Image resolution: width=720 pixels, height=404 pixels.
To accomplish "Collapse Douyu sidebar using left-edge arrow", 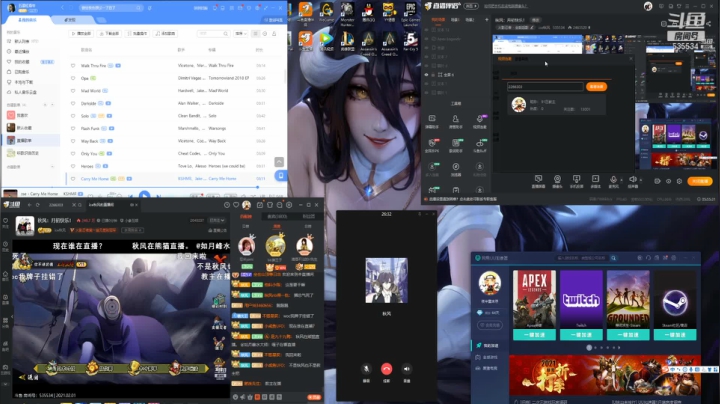I will 12,316.
